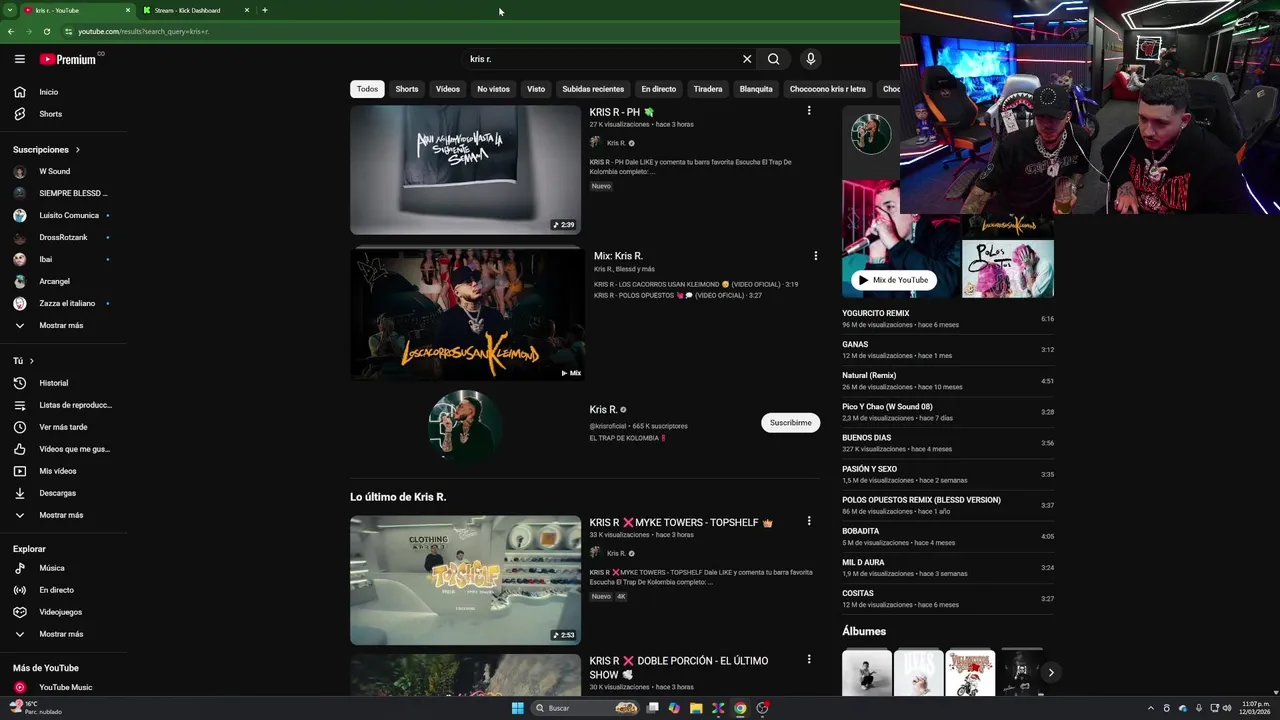Open the Suscripciones section chevron
Image resolution: width=1280 pixels, height=720 pixels.
tap(77, 150)
